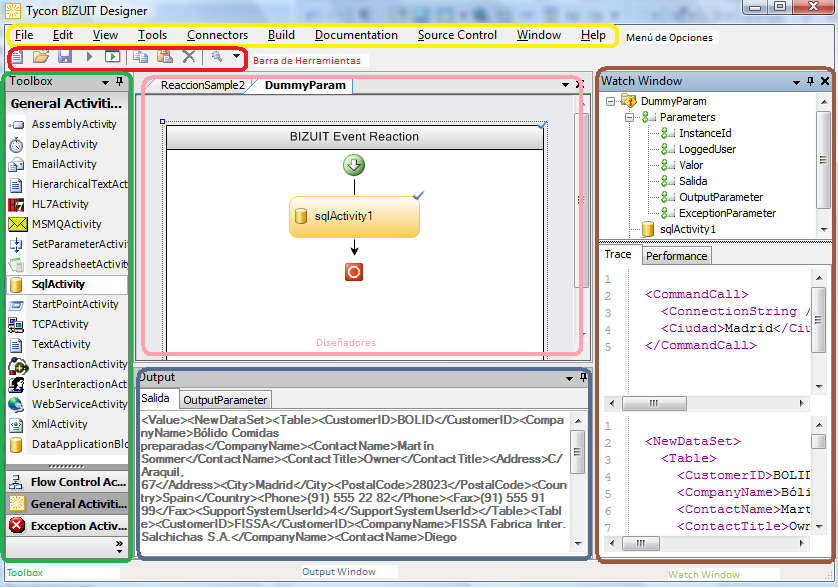This screenshot has width=838, height=587.
Task: Select SqlActivity in the Toolbox
Action: [68, 284]
